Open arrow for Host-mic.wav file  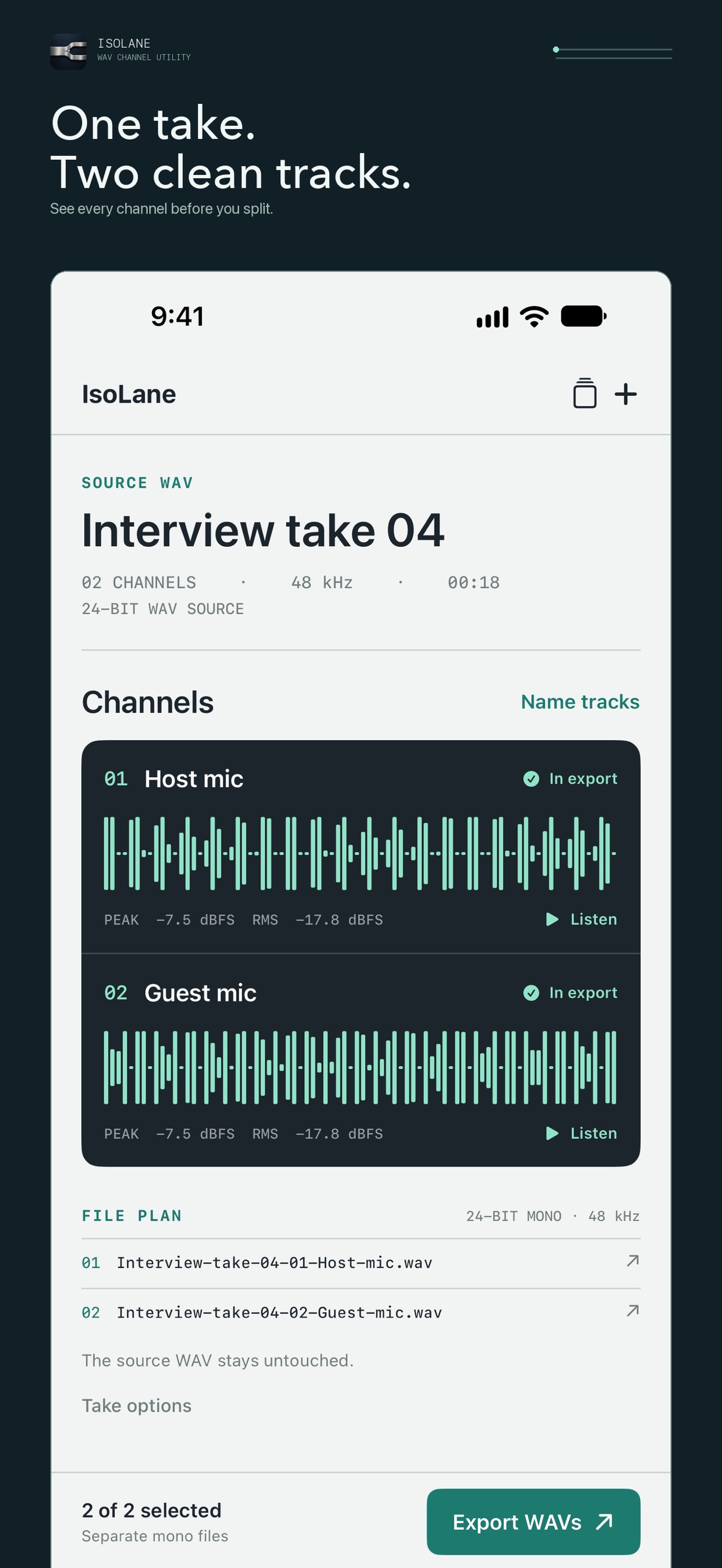pos(632,1261)
